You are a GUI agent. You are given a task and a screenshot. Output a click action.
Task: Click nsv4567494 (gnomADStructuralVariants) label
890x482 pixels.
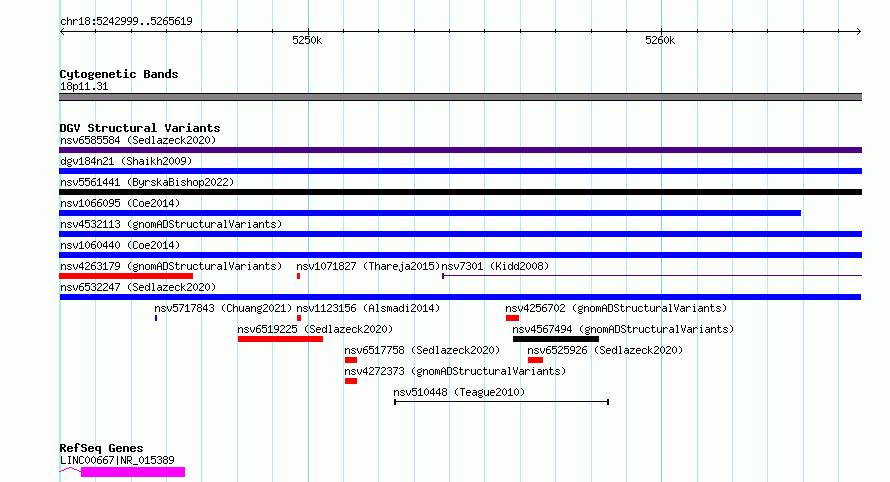[623, 329]
